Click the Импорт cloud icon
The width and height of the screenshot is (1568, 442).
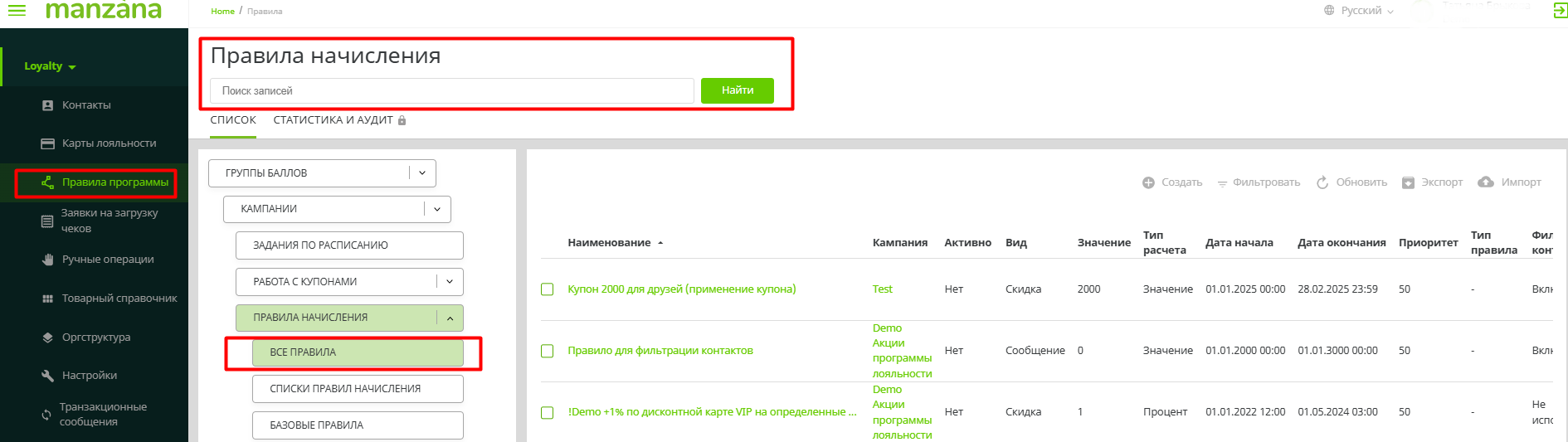coord(1486,182)
